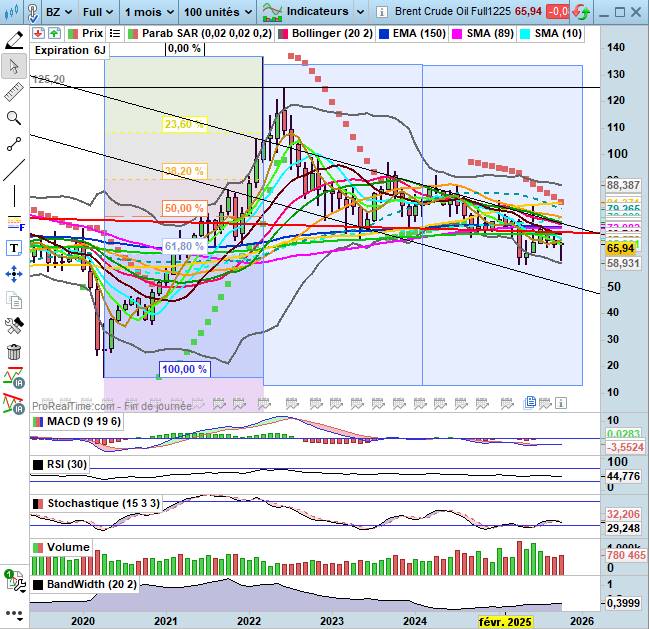The width and height of the screenshot is (649, 629).
Task: Pick the trend line segment tool
Action: (x=14, y=144)
